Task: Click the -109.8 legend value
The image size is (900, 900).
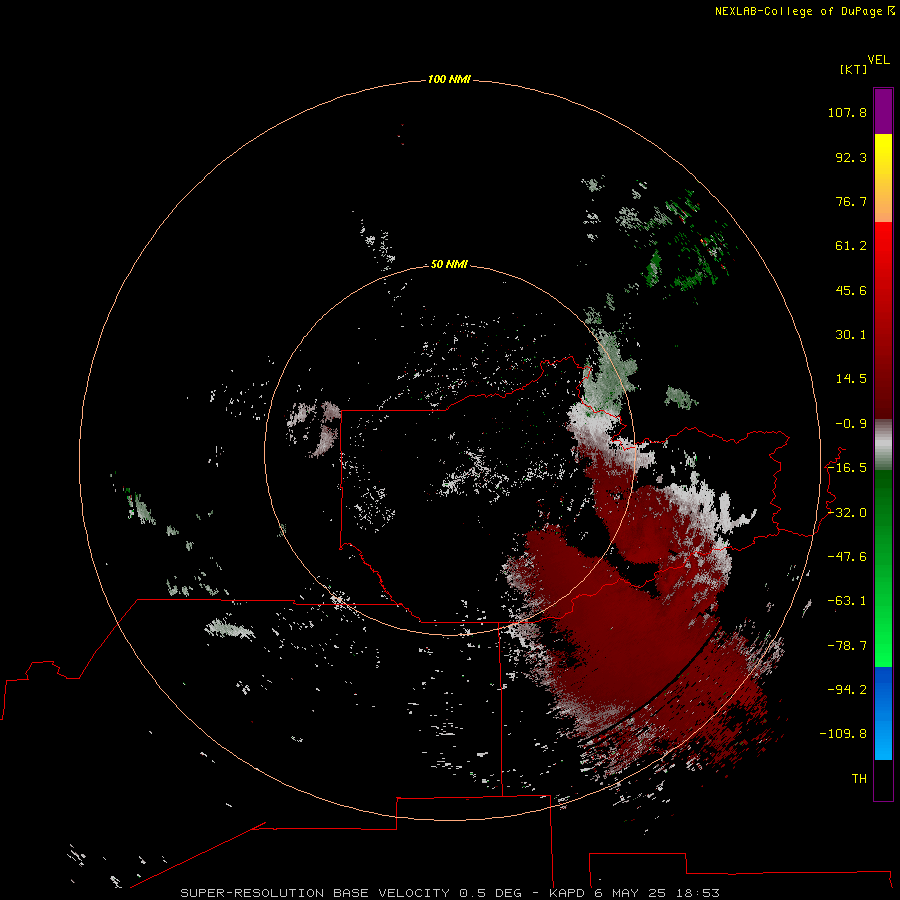Action: [x=843, y=734]
